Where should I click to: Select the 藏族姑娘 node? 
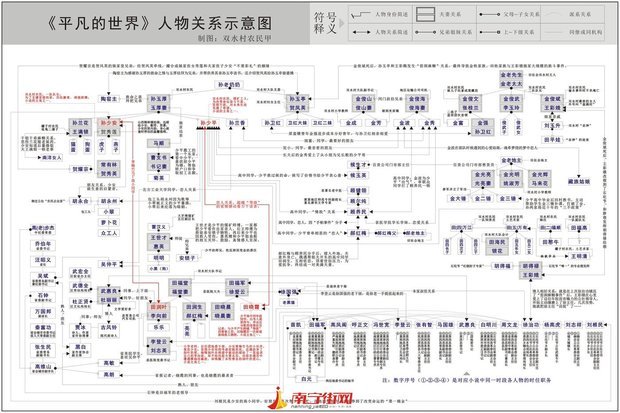(x=579, y=182)
